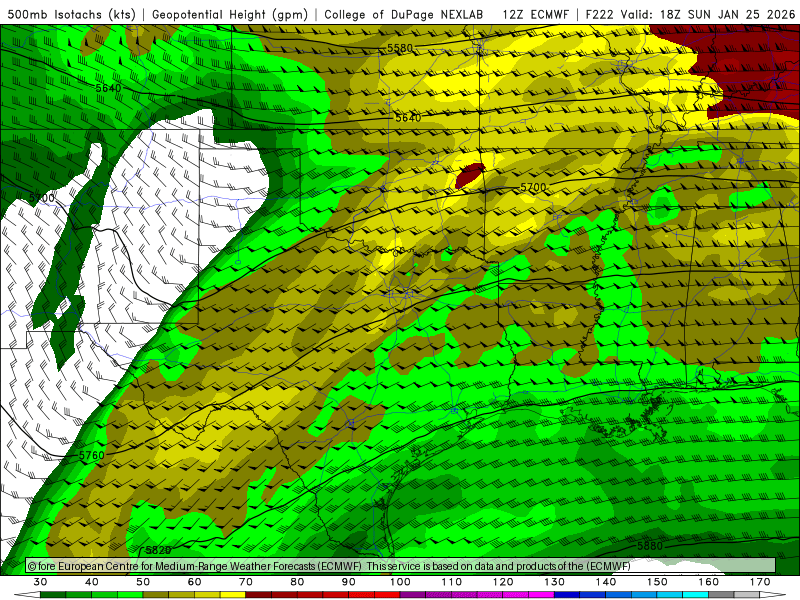Click 'College of DuPage NEXLAB' in the header
800x600 pixels.
[x=404, y=14]
